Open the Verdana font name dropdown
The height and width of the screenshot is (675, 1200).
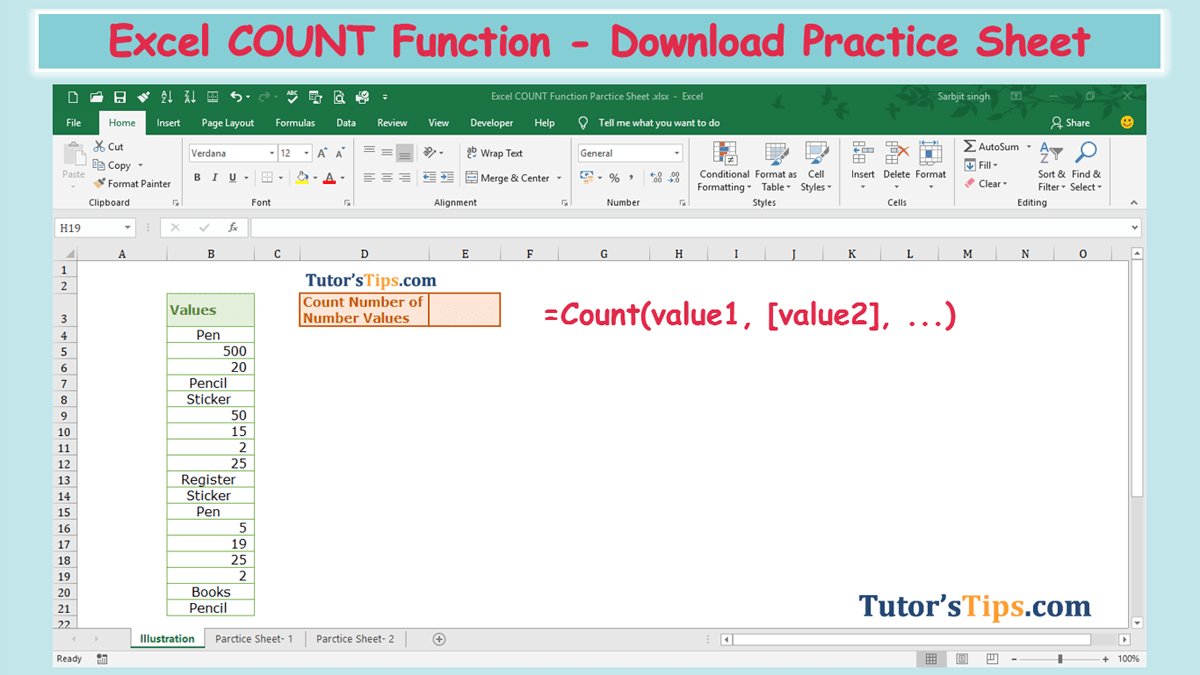271,153
